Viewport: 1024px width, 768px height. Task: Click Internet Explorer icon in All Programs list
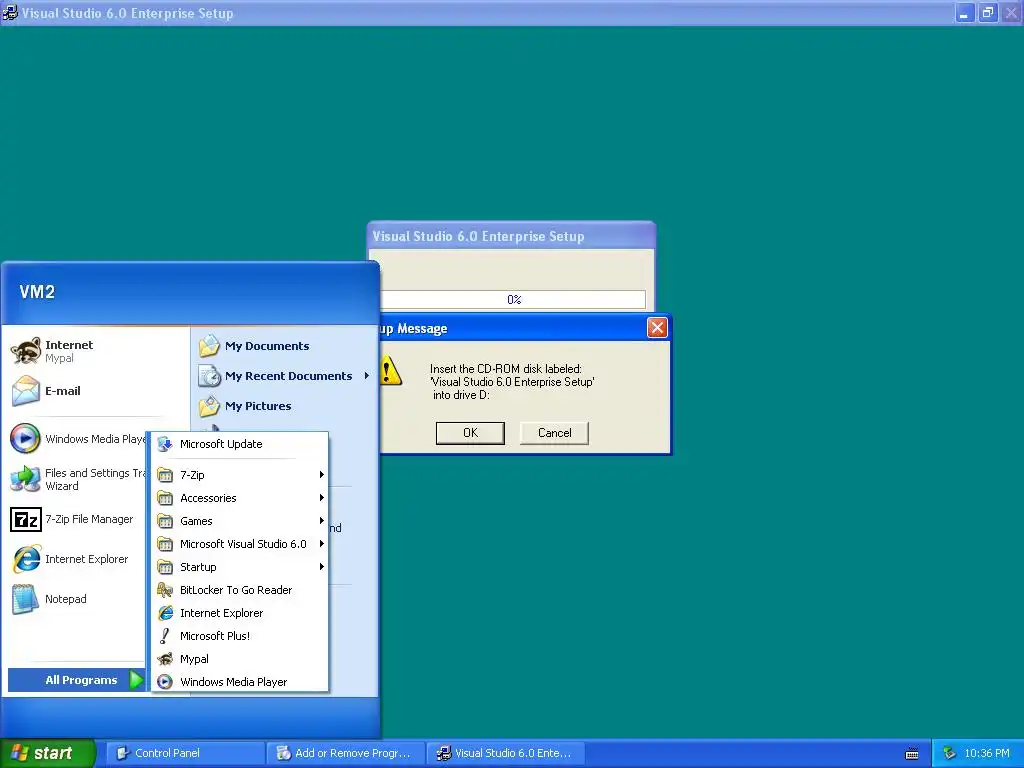(166, 613)
